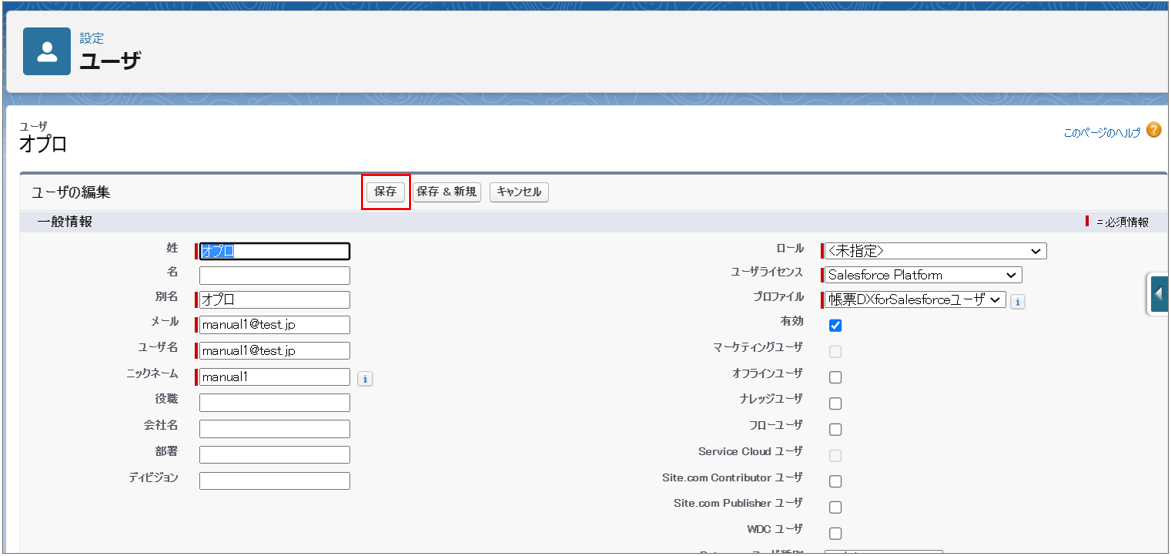Click the 設定 breadcrumb link
1171x556 pixels.
(x=92, y=39)
